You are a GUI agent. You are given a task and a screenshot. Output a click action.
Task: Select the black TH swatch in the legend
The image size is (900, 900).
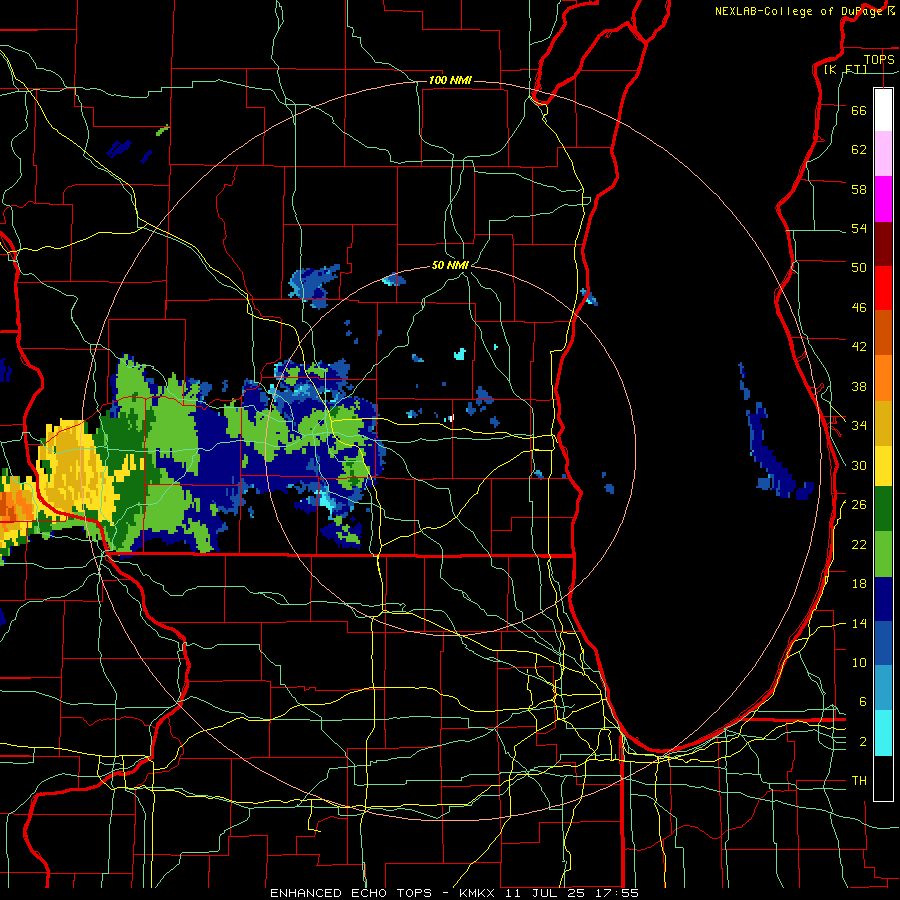tap(883, 778)
